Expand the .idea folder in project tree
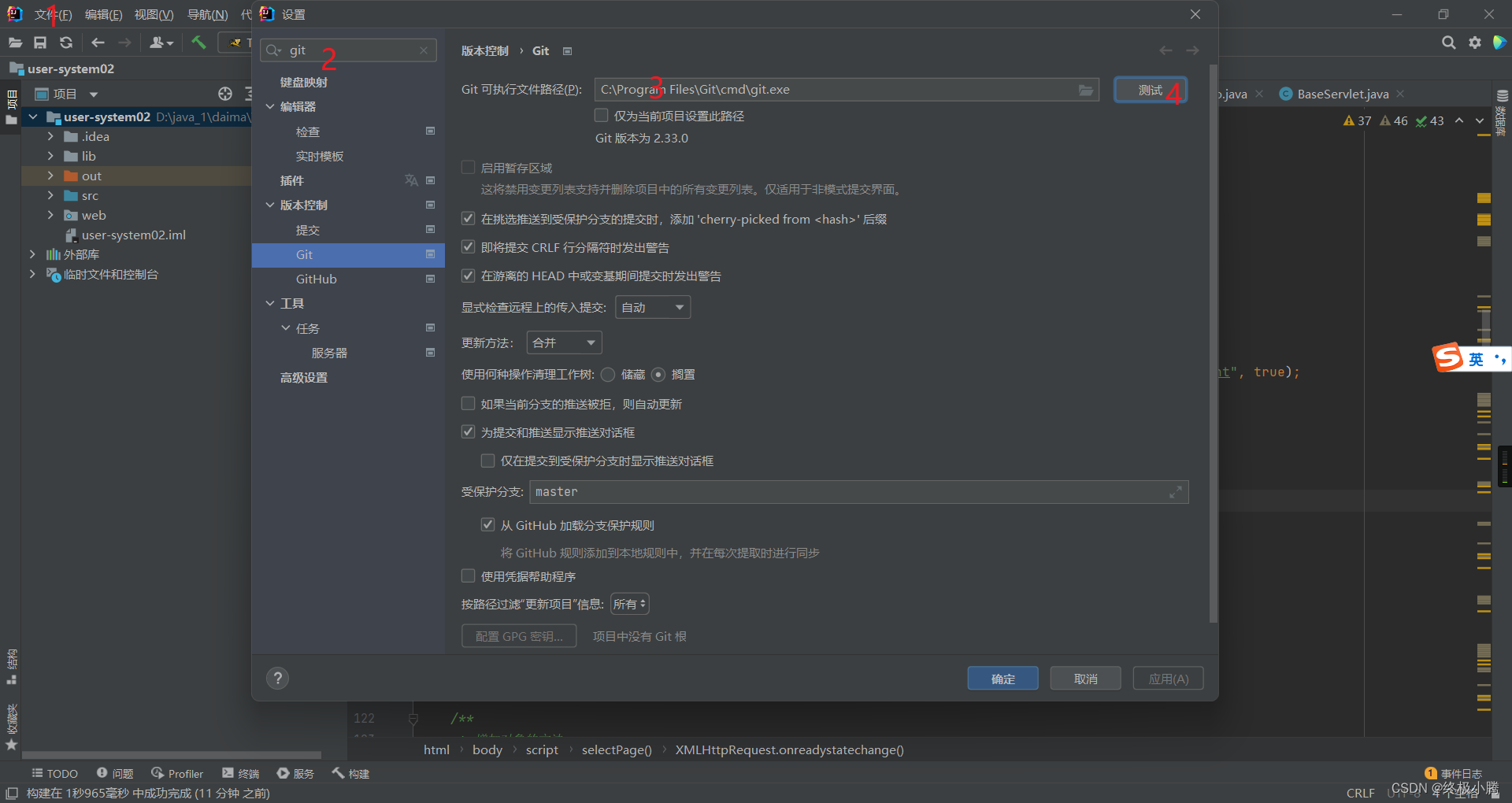This screenshot has width=1512, height=803. pos(50,136)
